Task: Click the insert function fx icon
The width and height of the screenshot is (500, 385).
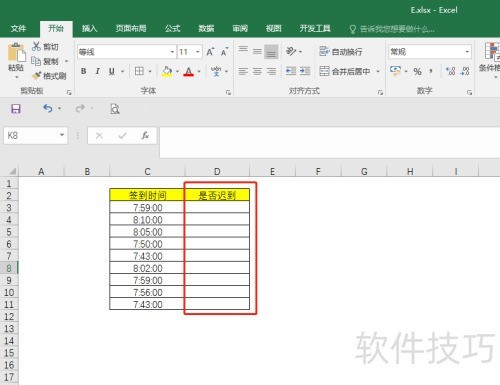Action: [145, 136]
